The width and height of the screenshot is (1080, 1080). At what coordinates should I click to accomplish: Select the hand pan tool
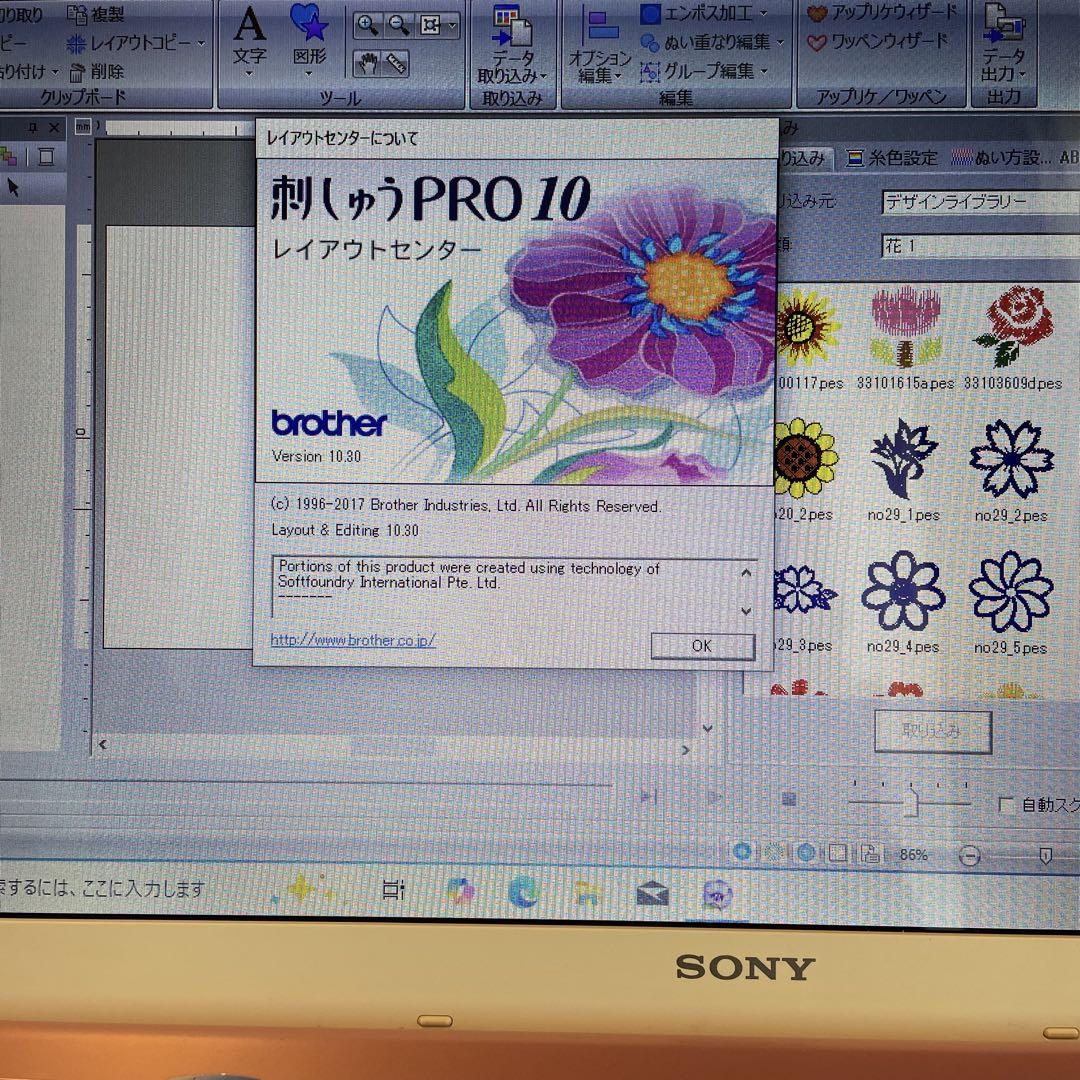[368, 64]
